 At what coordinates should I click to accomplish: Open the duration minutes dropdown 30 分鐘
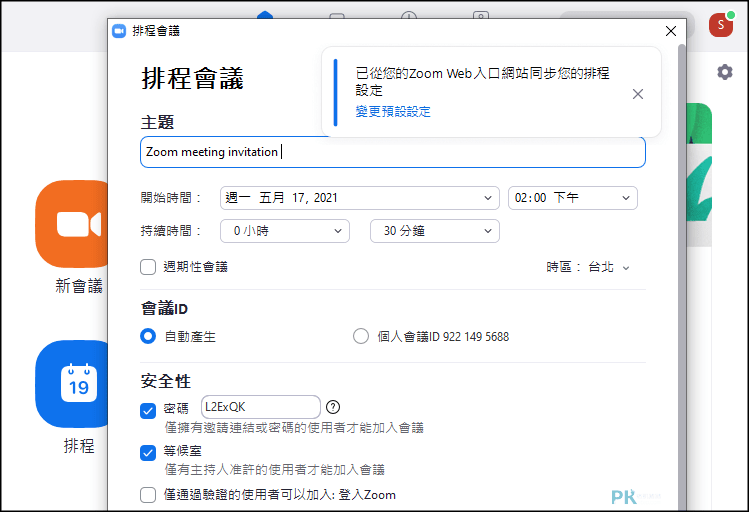(435, 231)
